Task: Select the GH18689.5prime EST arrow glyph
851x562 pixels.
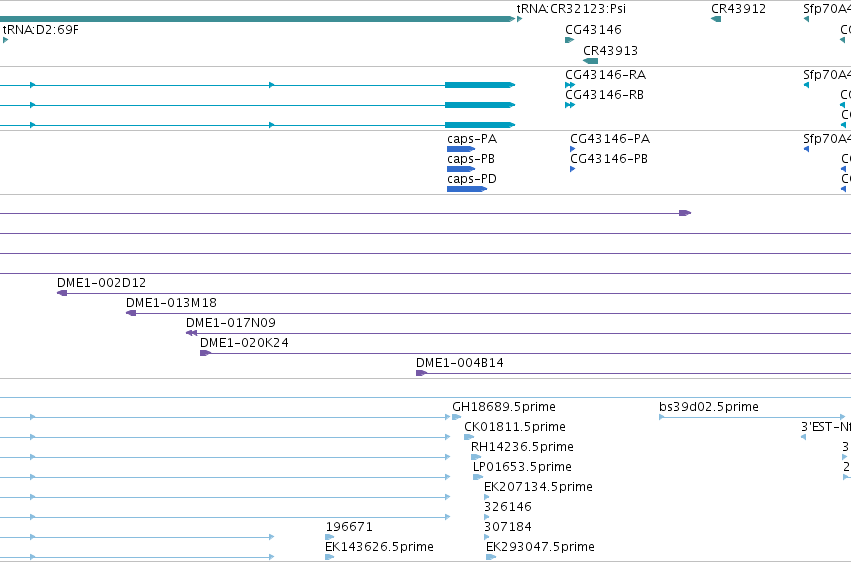Action: 456,417
